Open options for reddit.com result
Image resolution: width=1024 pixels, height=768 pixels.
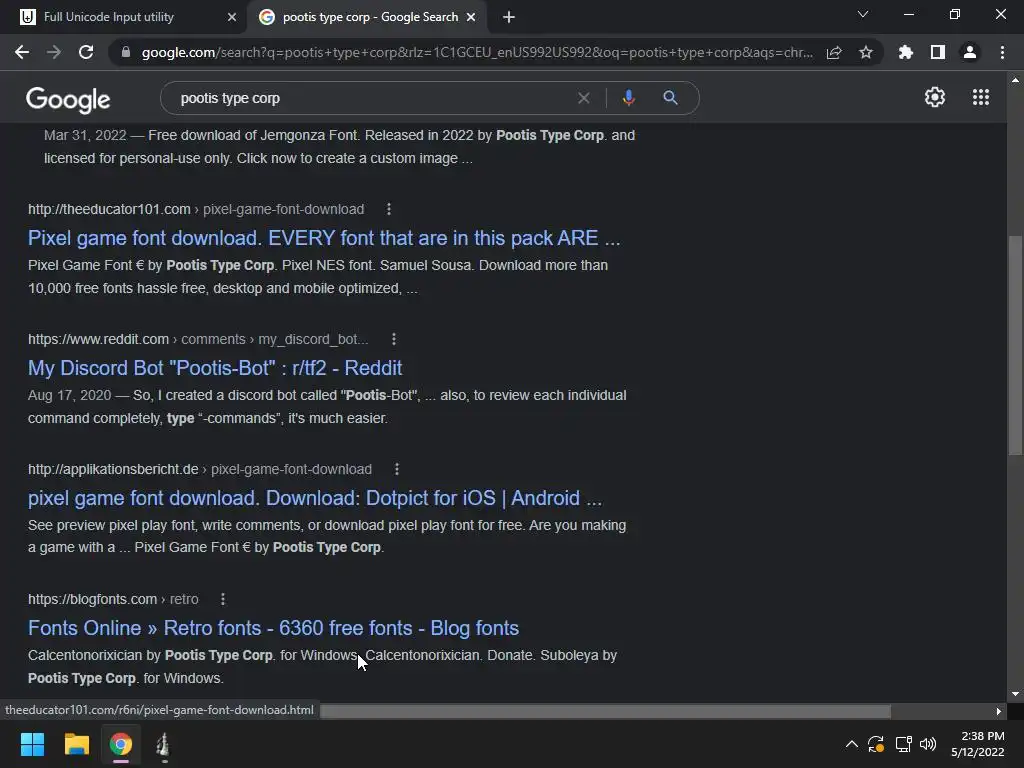coord(393,339)
